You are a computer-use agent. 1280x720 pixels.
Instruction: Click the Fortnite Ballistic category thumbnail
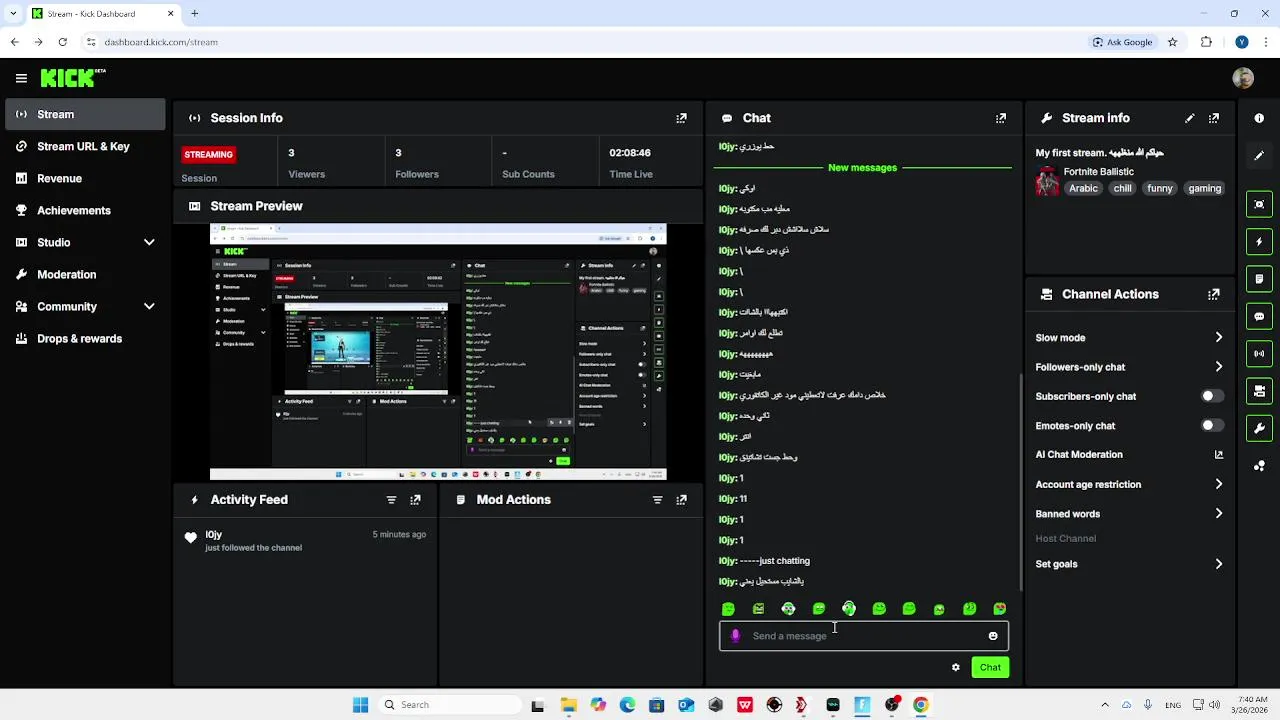1047,181
